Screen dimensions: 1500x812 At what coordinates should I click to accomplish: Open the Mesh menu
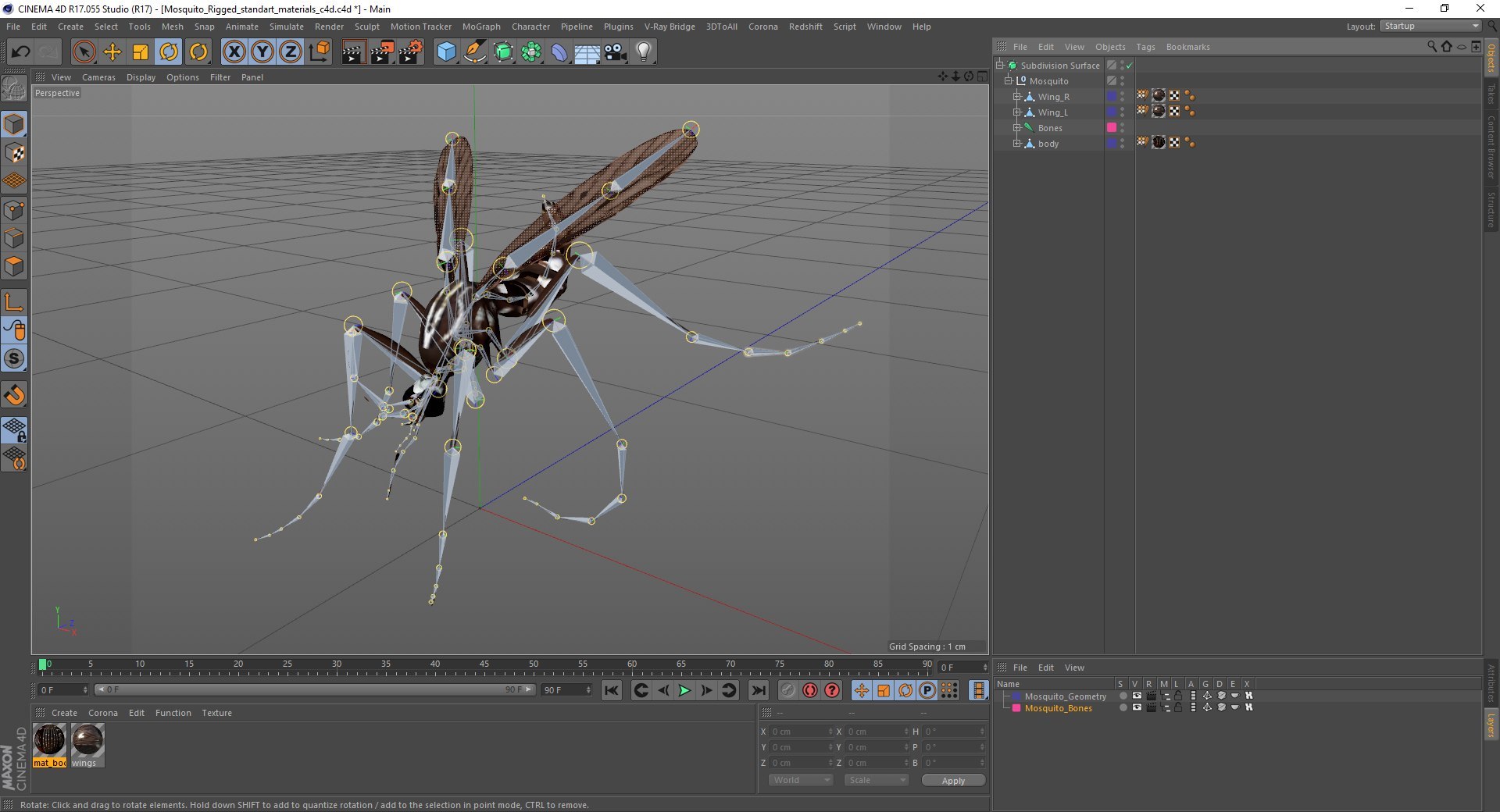172,27
